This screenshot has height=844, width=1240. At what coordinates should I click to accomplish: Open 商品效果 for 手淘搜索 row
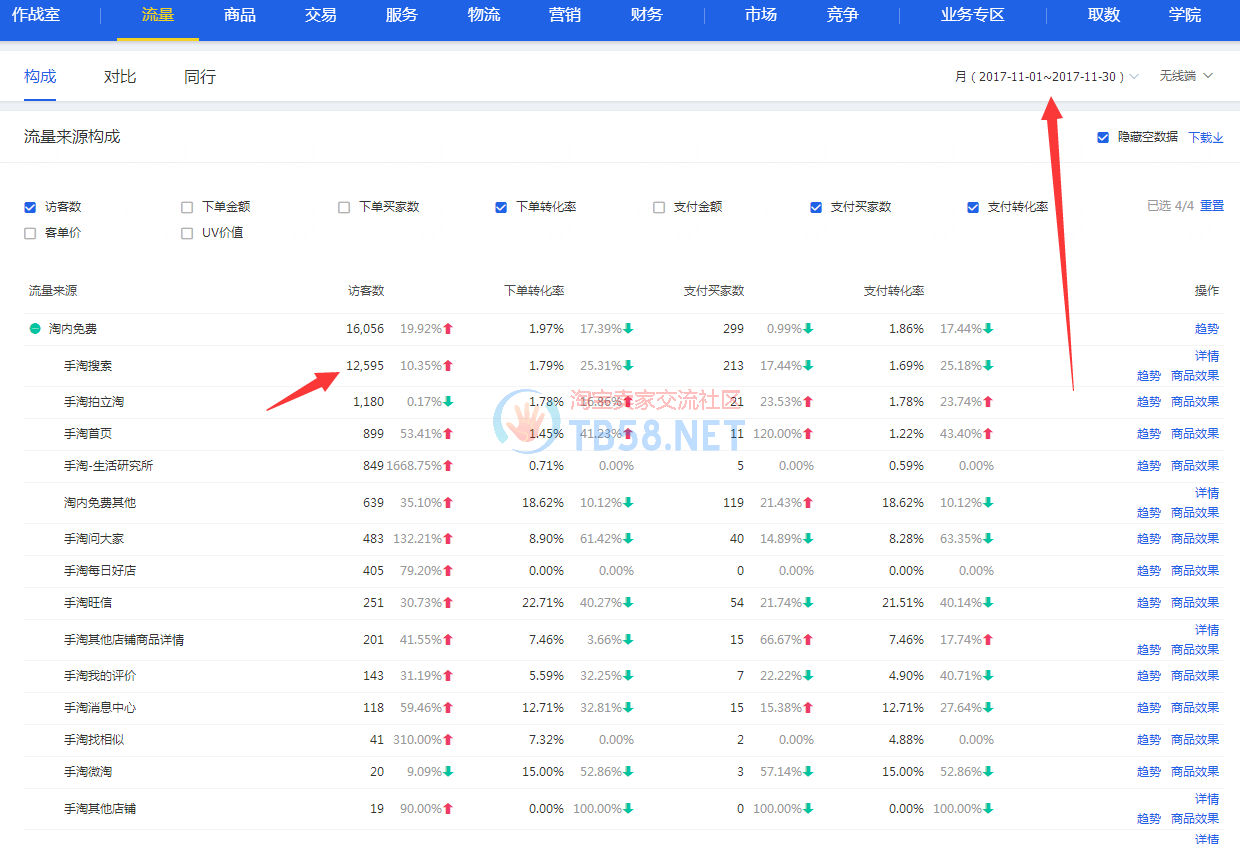tap(1195, 376)
